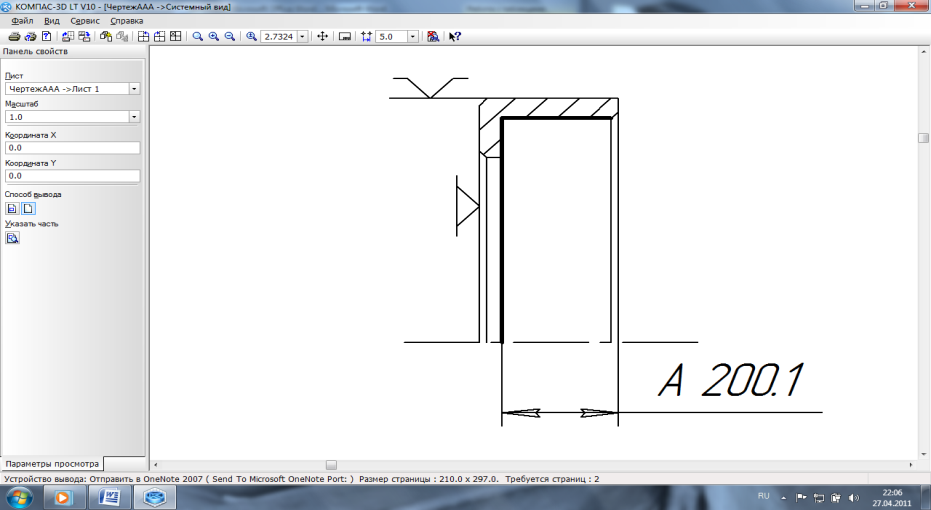
Task: Click the zoom scale magnifier icon beside 2.7324
Action: [x=252, y=37]
